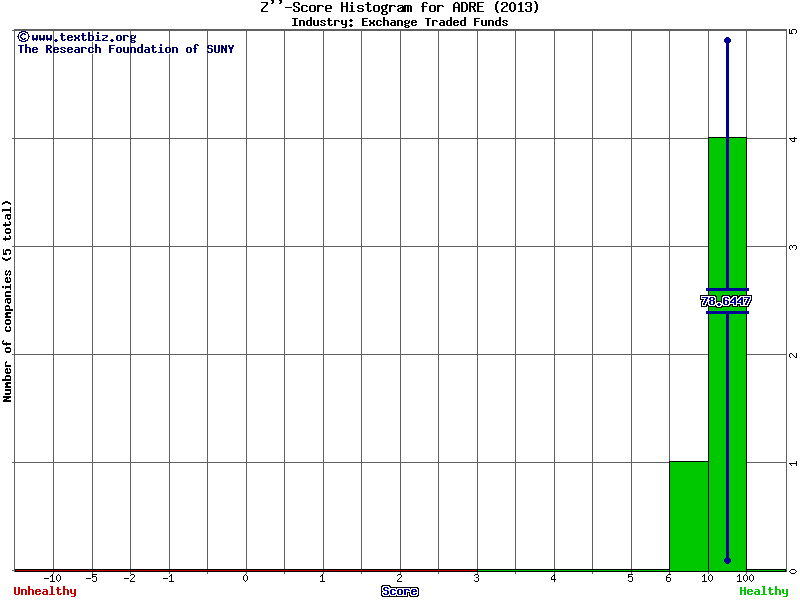
Task: Click the 5 tick on right y-axis
Action: pos(792,31)
